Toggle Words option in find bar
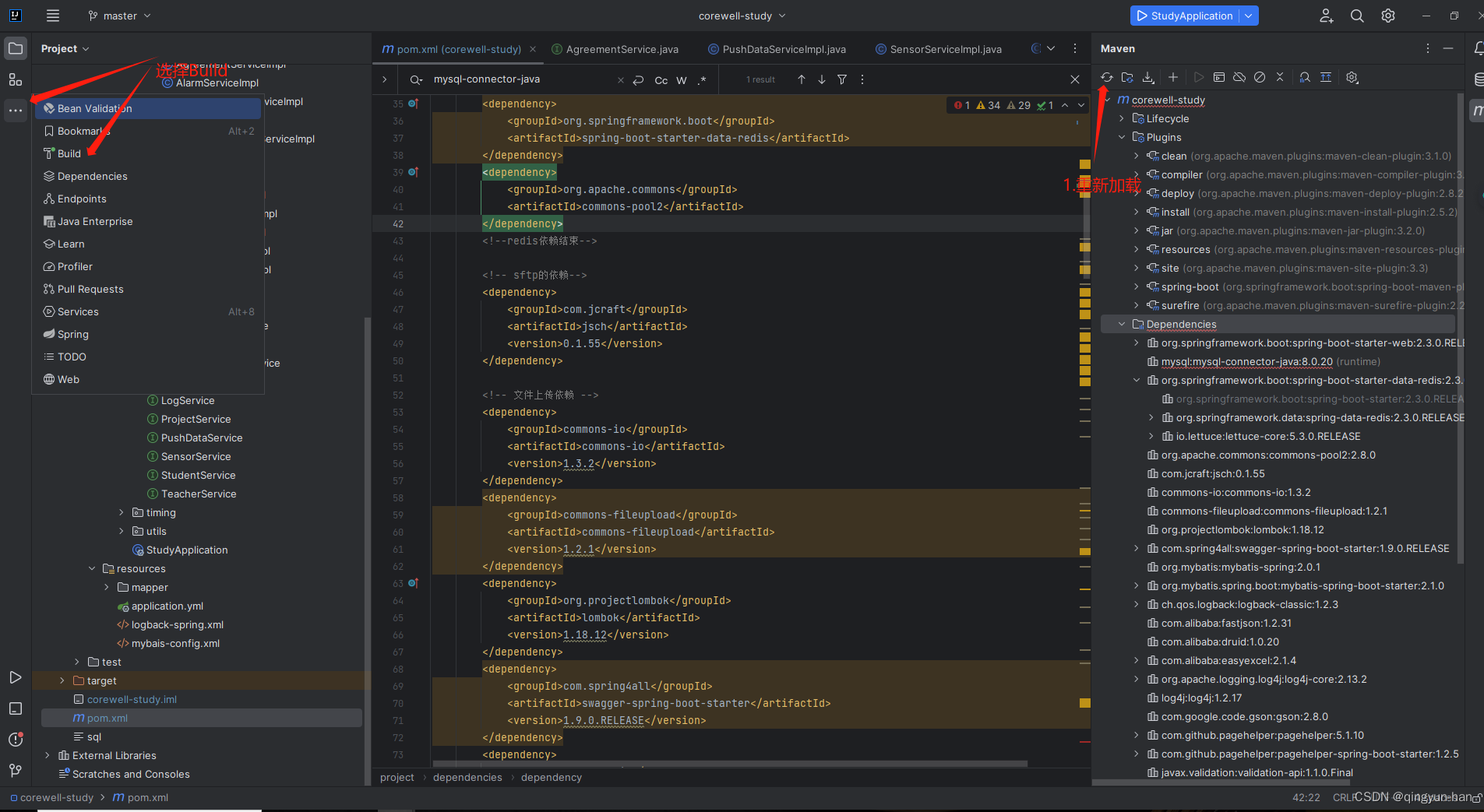The height and width of the screenshot is (812, 1484). (x=682, y=79)
